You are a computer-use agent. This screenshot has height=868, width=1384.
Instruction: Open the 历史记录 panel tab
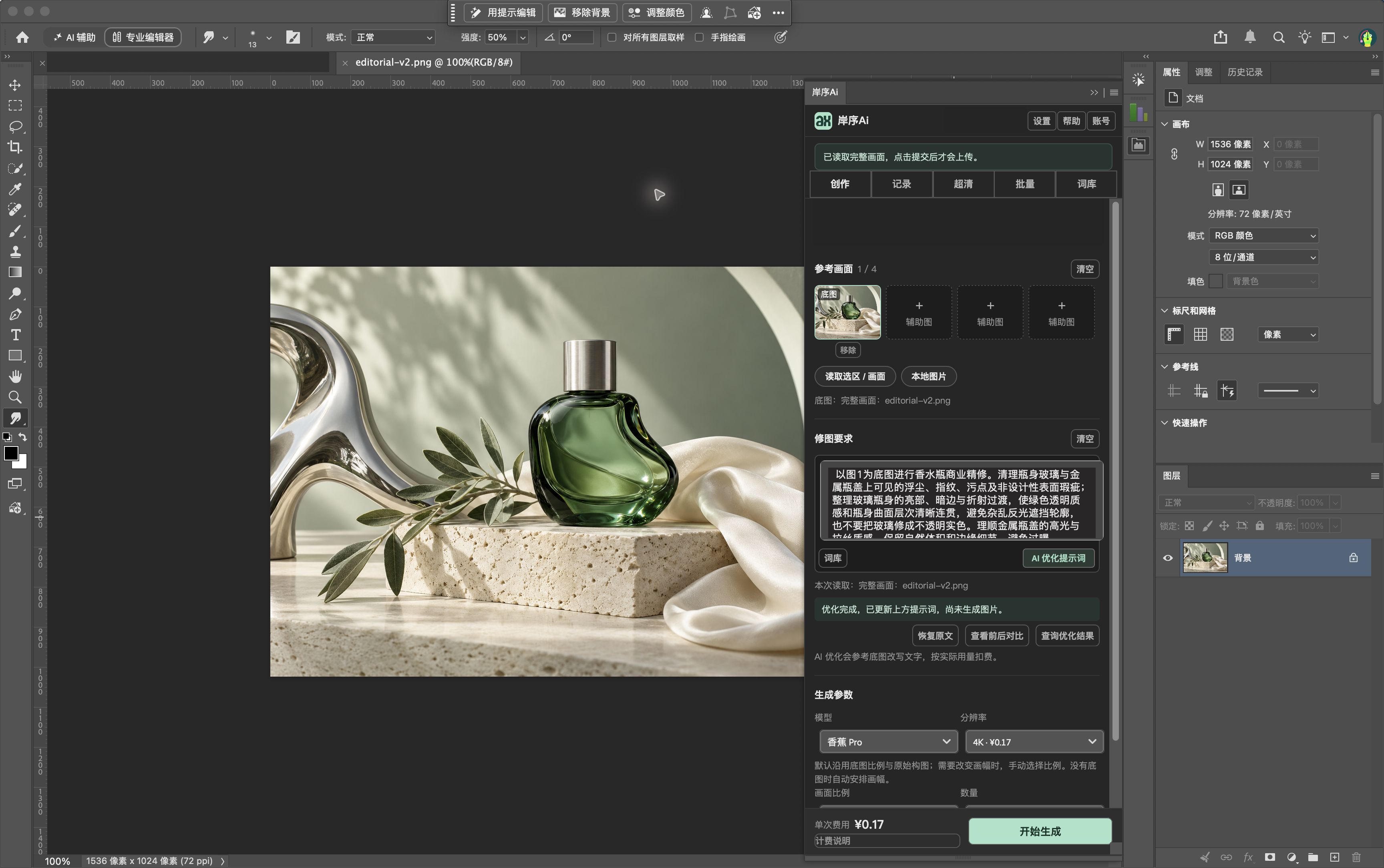point(1245,72)
